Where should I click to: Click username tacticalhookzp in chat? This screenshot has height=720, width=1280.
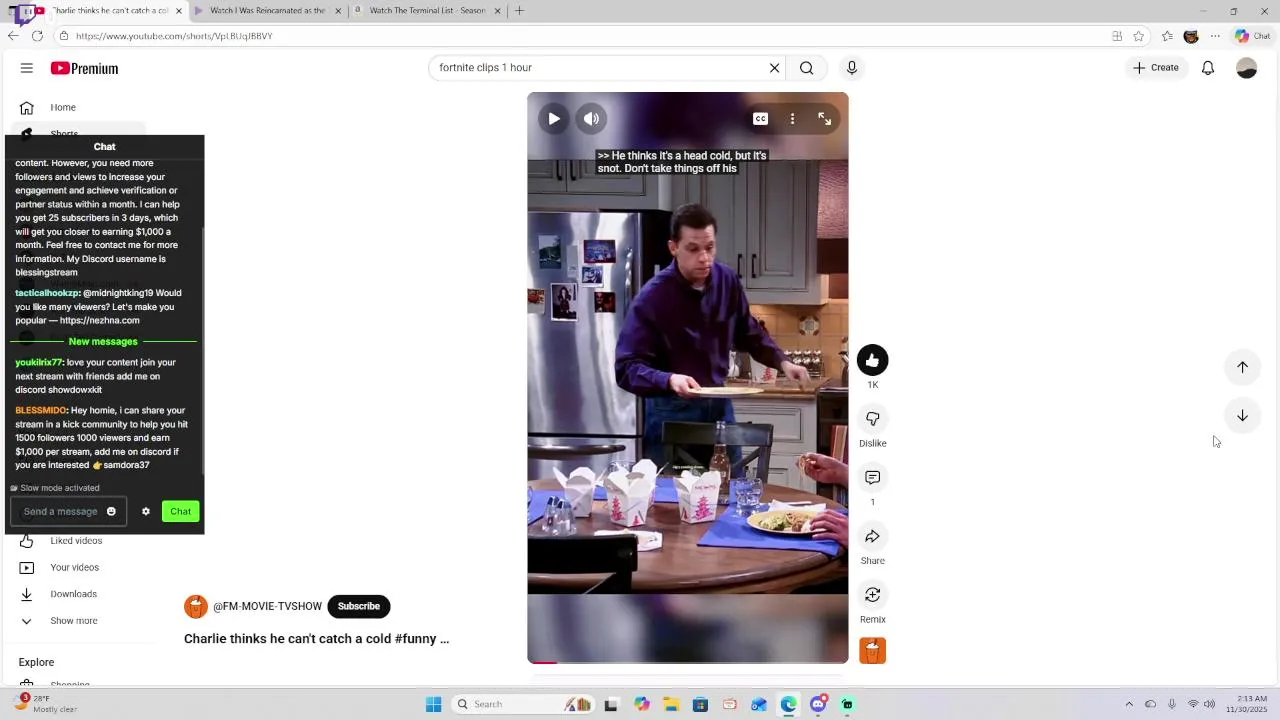pos(47,293)
